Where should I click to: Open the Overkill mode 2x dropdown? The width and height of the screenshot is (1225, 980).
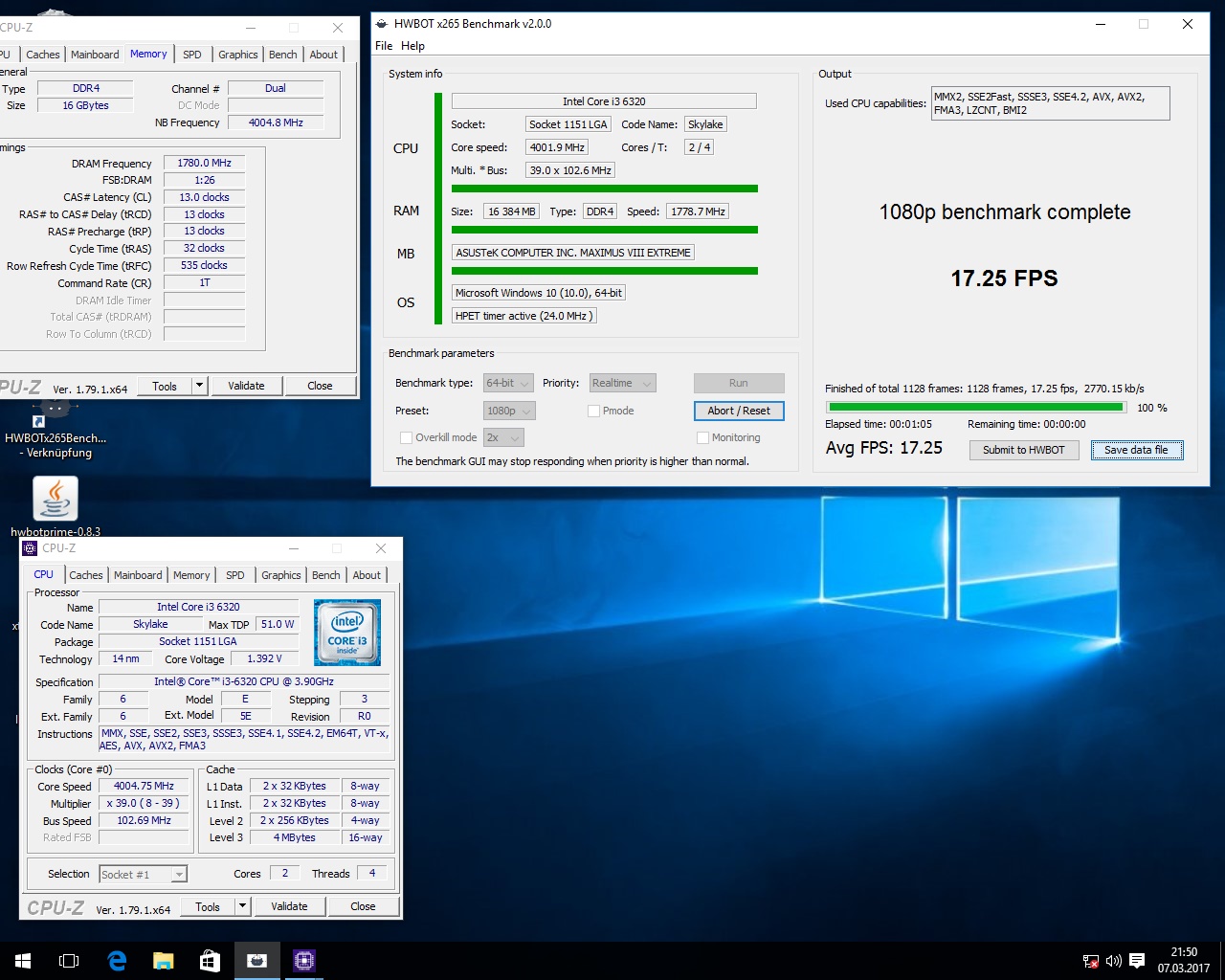click(503, 437)
